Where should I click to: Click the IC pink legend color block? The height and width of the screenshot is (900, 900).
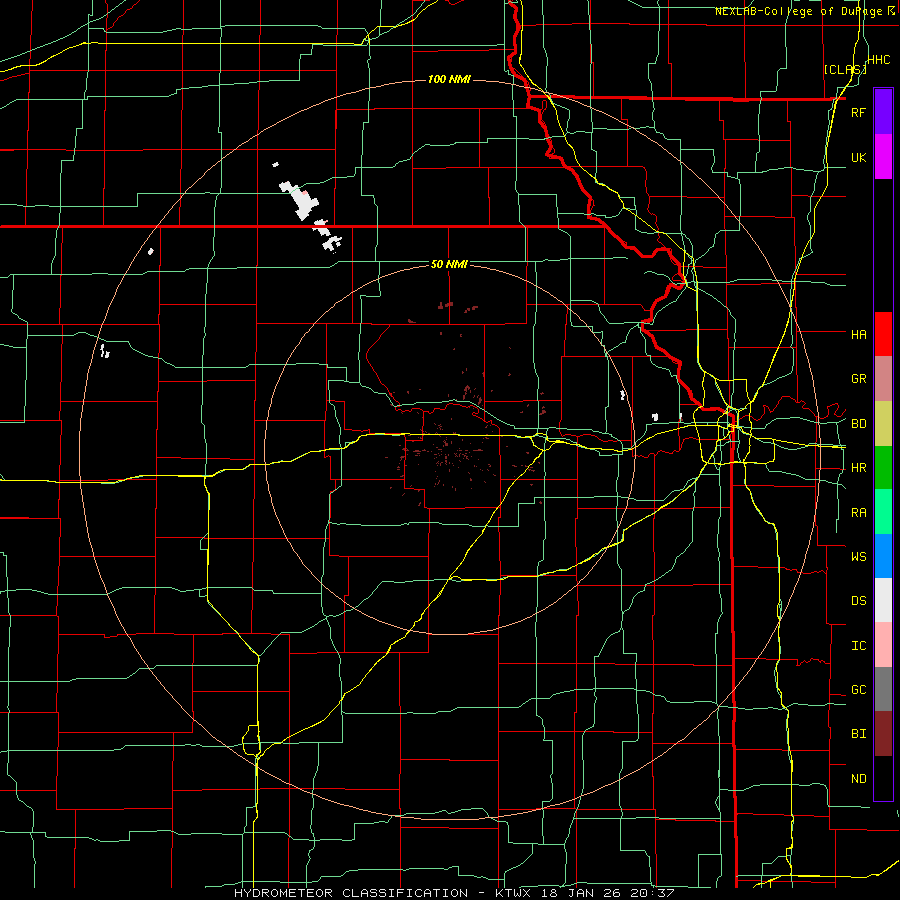883,645
